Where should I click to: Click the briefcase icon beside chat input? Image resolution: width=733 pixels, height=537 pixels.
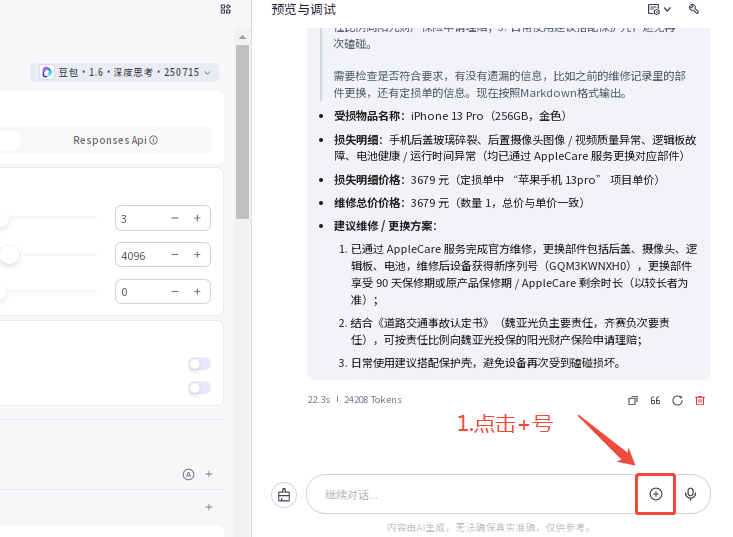point(284,494)
